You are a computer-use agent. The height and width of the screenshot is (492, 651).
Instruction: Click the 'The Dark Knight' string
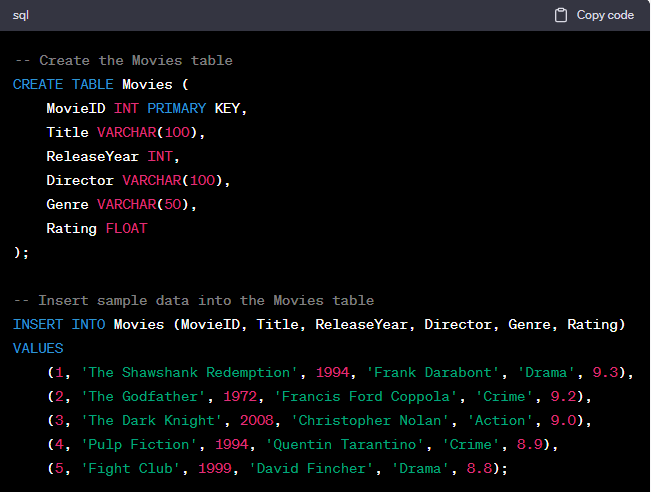click(x=152, y=421)
